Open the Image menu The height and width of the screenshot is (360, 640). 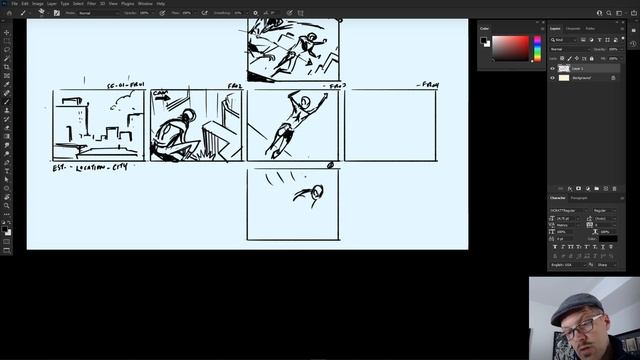[38, 4]
